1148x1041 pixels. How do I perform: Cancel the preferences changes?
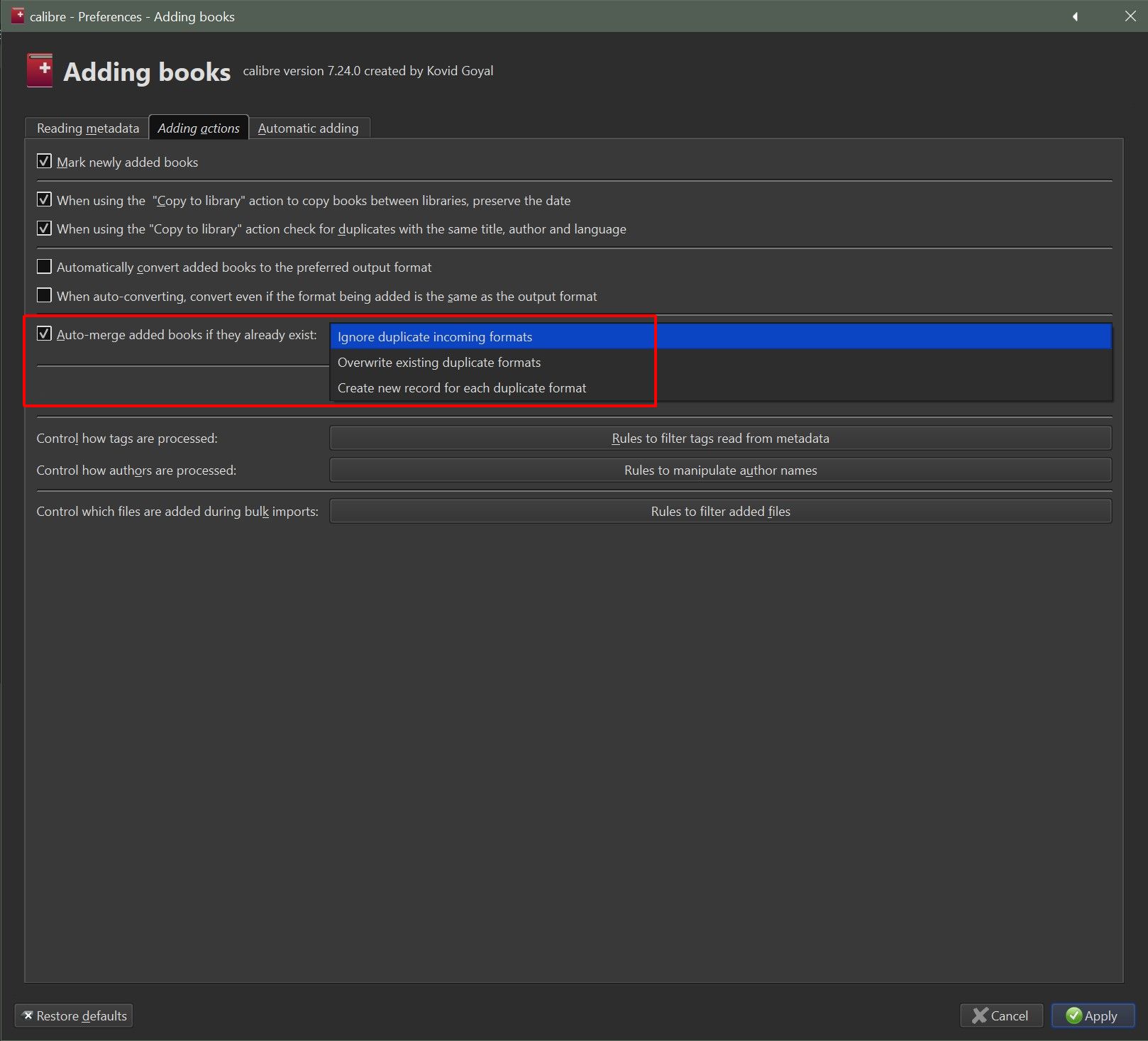tap(1001, 1015)
